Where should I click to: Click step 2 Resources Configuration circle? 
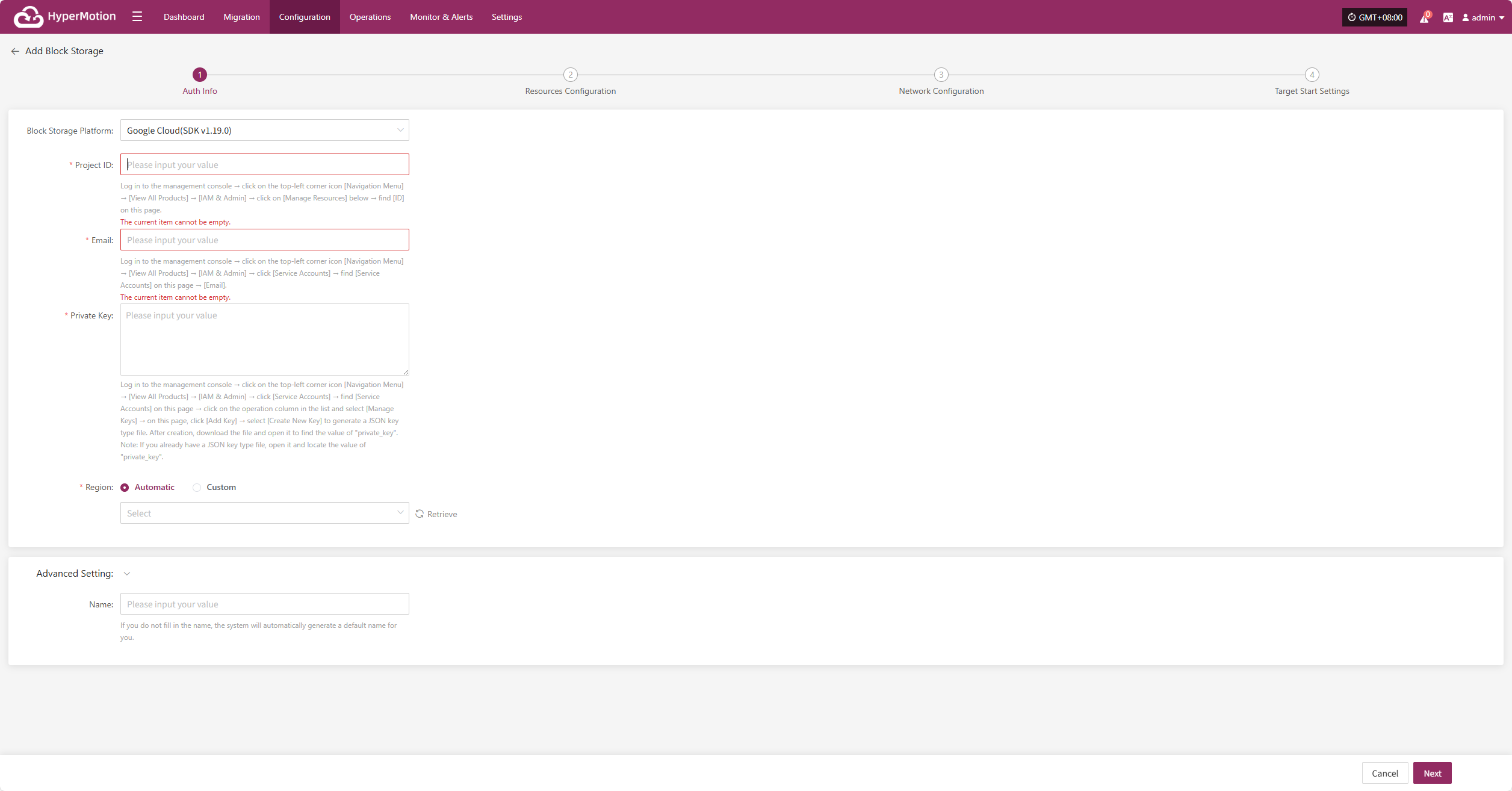coord(571,75)
